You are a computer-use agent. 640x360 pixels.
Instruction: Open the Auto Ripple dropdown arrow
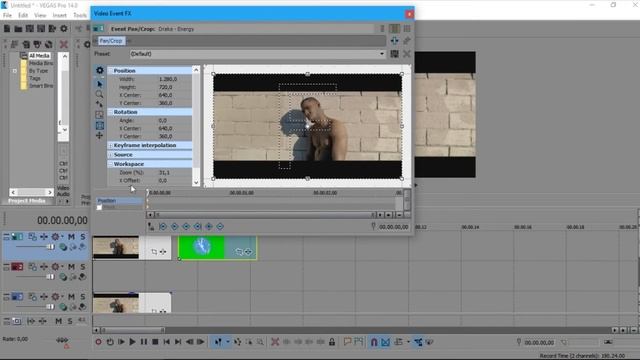tap(408, 342)
